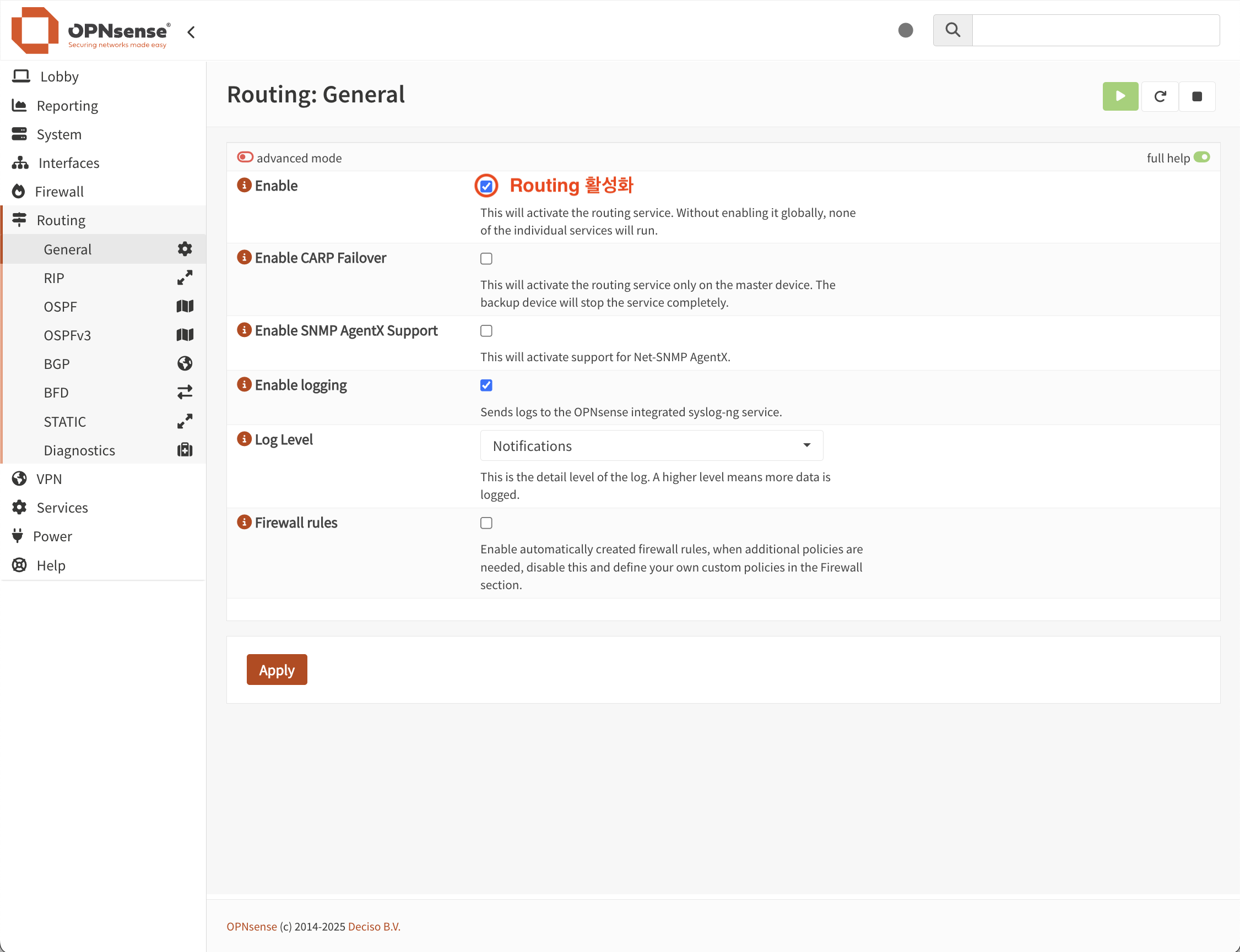Restart the routing service
Screen dimensions: 1240x952
pos(1160,96)
